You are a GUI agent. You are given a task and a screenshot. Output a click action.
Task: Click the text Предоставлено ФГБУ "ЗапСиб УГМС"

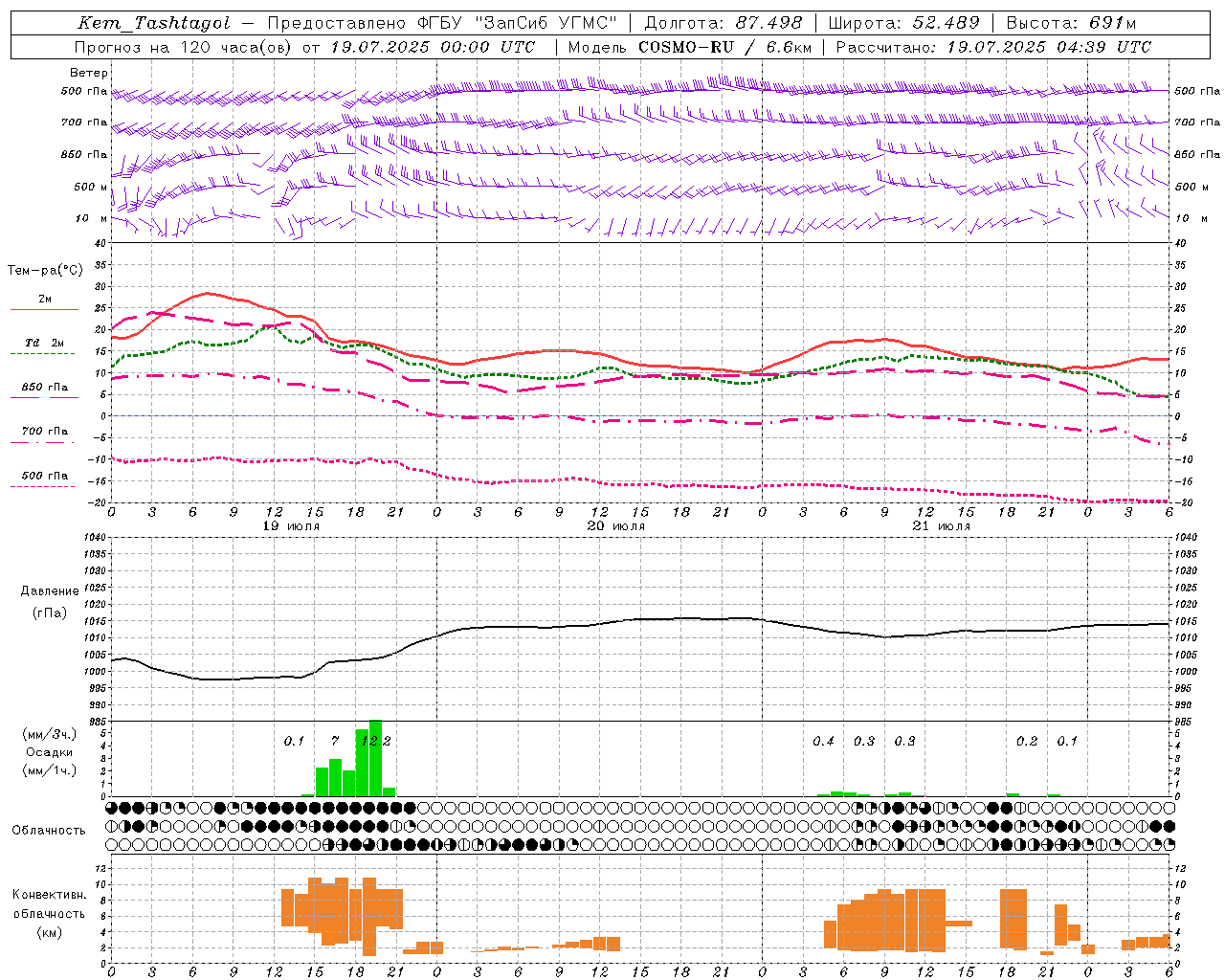(x=442, y=23)
